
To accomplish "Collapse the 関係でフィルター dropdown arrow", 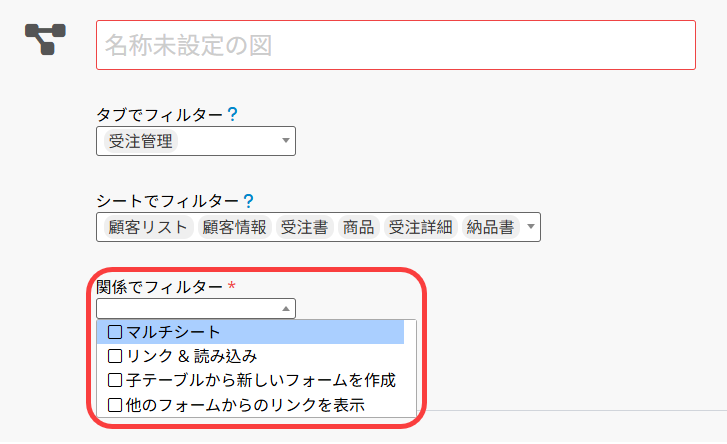I will pyautogui.click(x=286, y=309).
